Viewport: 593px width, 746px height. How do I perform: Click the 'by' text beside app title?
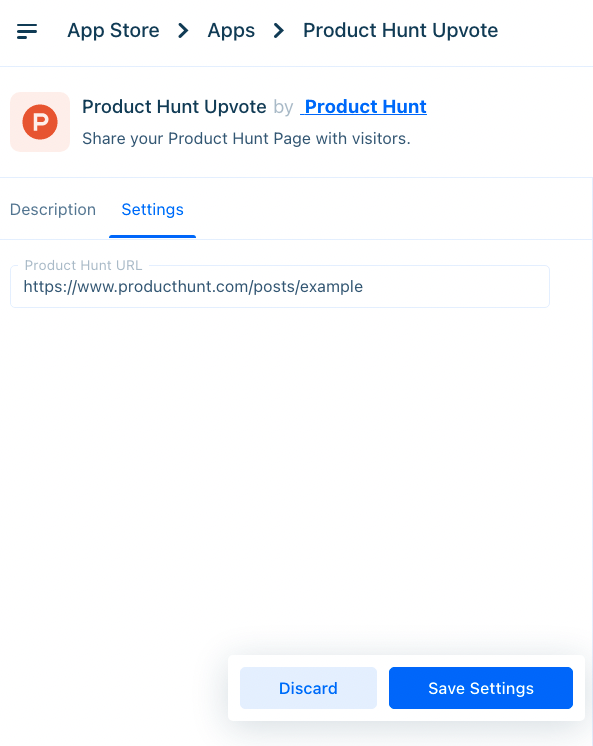283,107
